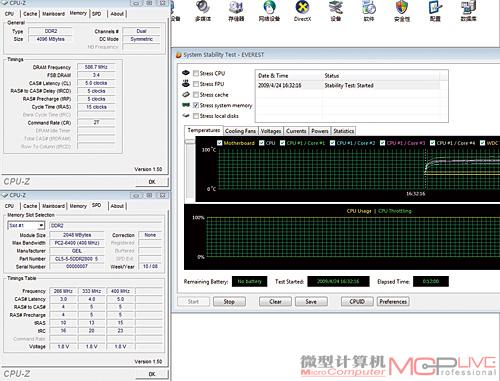Enable the Stress CPU checkbox
The height and width of the screenshot is (381, 500).
(x=196, y=73)
